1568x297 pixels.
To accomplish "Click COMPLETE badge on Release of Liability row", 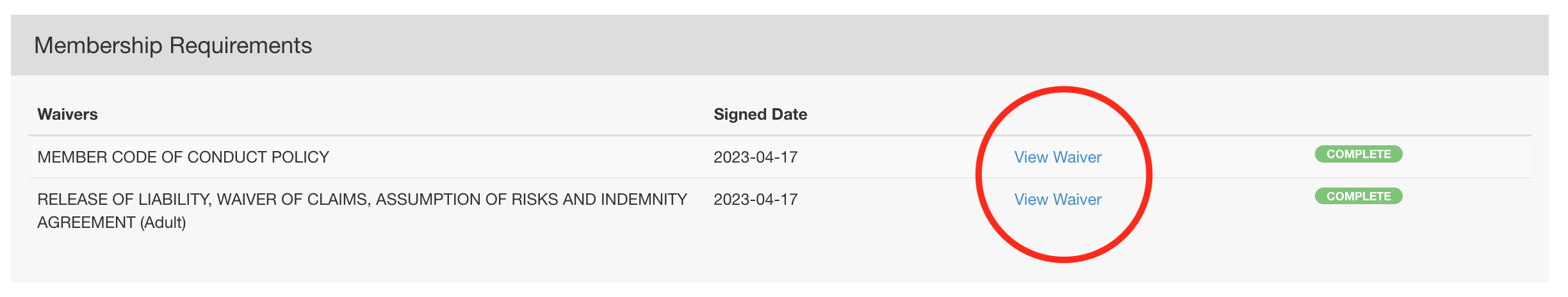I will (x=1359, y=197).
